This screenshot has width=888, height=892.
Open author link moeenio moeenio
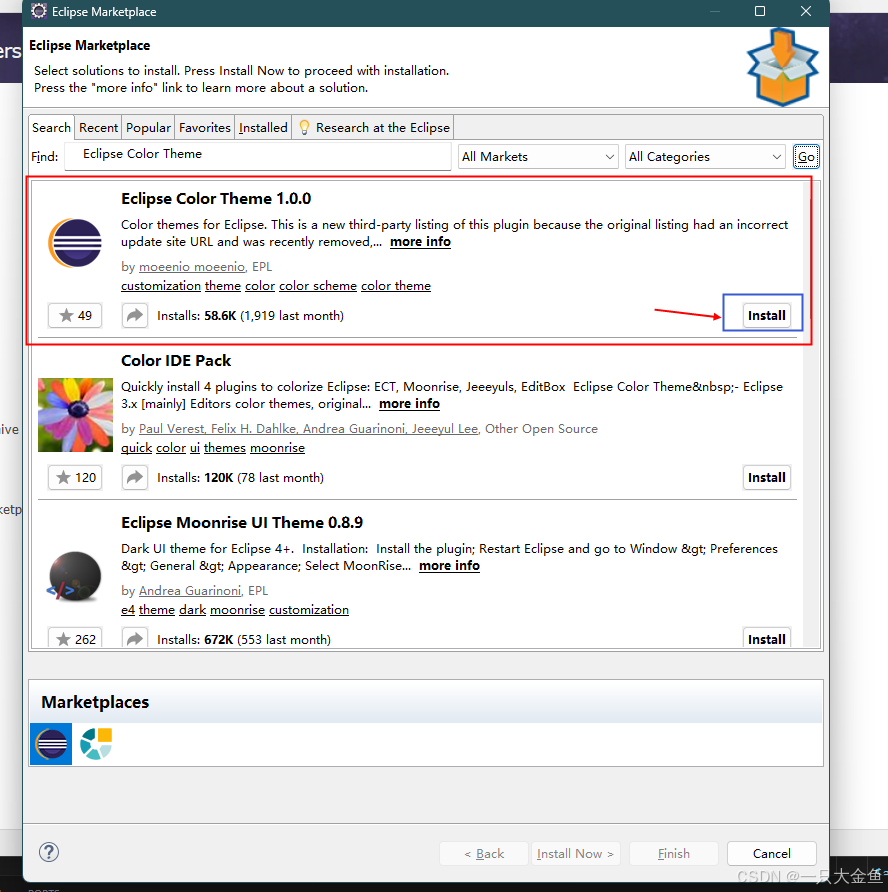[x=192, y=267]
